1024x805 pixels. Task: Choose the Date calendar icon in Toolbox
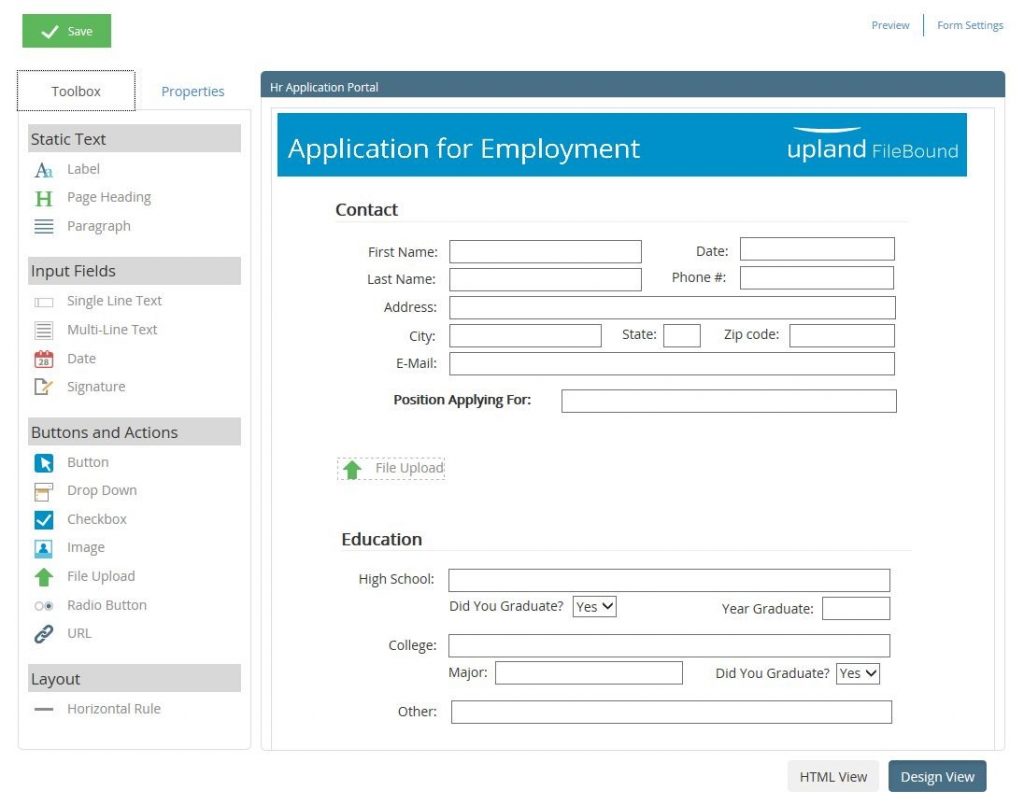43,358
